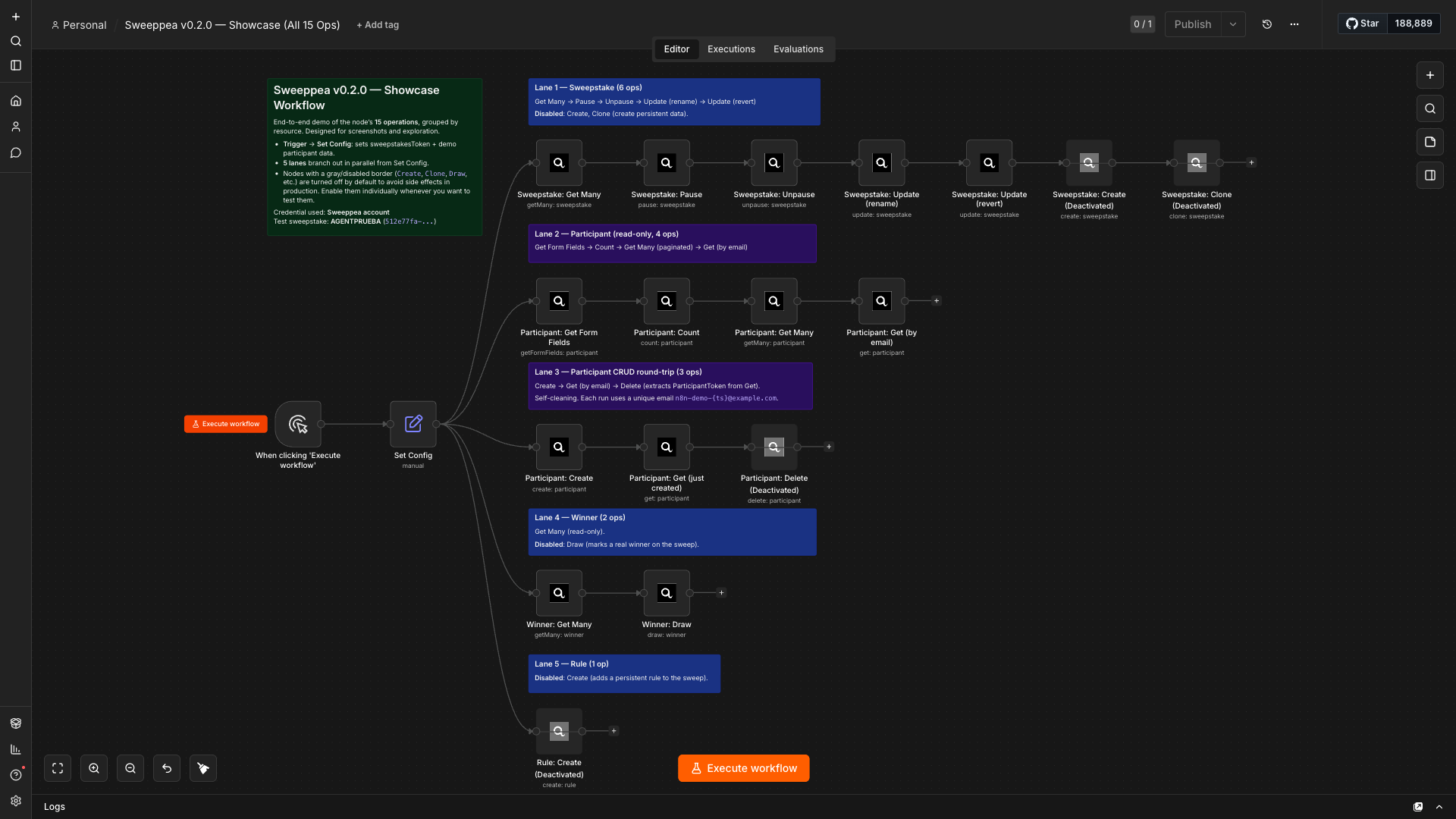The image size is (1456, 819).
Task: Select the manual trigger node
Action: click(x=298, y=424)
